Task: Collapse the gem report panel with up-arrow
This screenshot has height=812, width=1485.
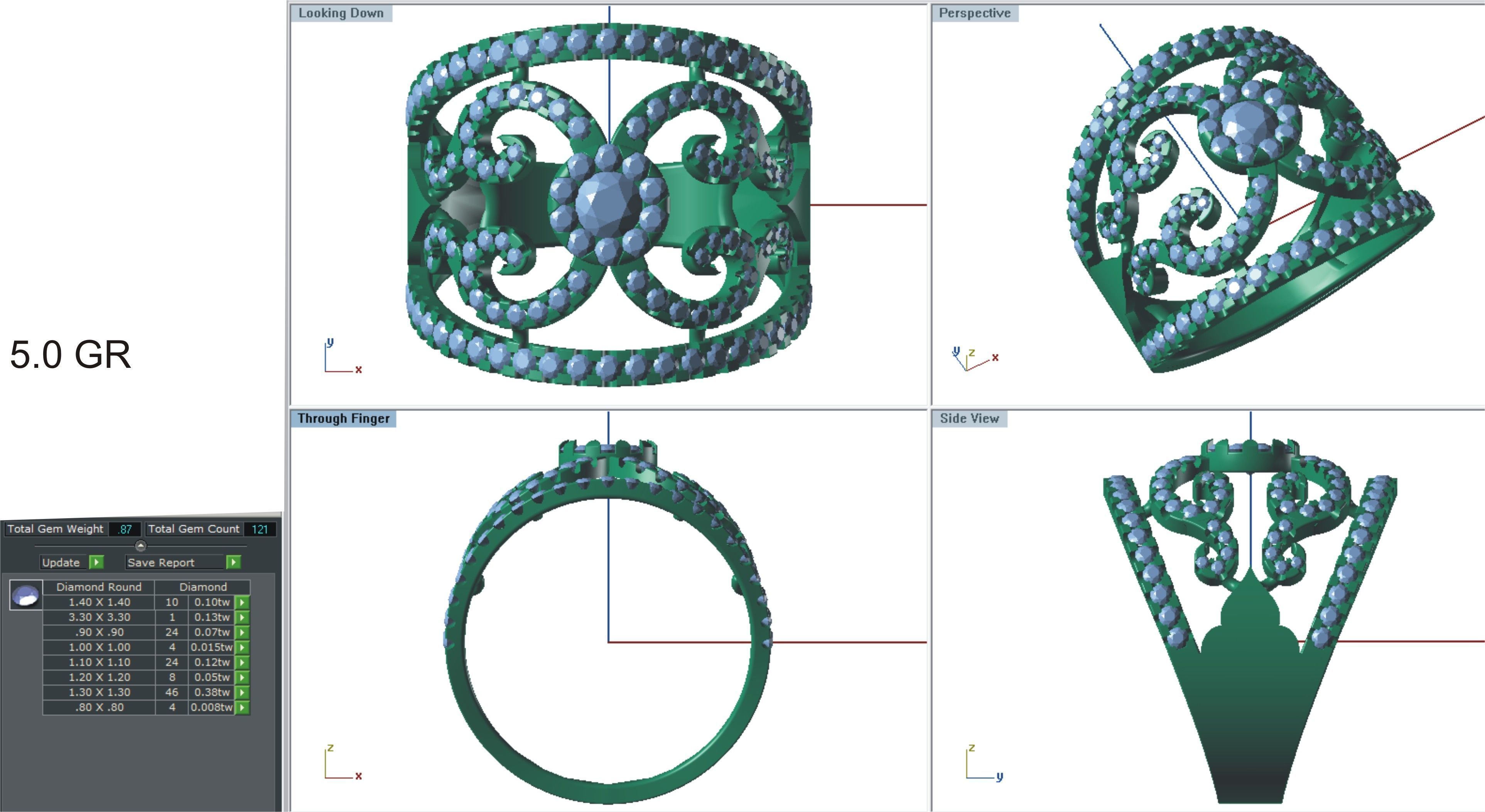Action: (x=140, y=545)
